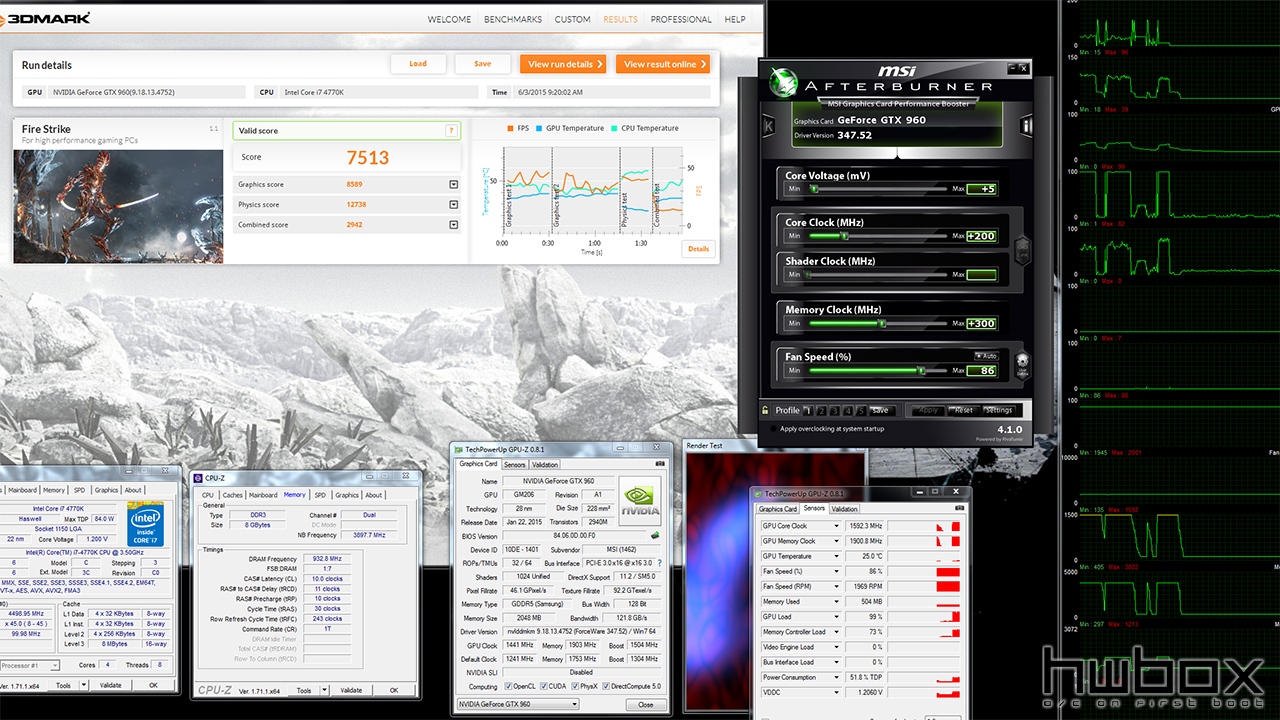Click the Details button under the chart
Image resolution: width=1280 pixels, height=720 pixels.
tap(698, 249)
